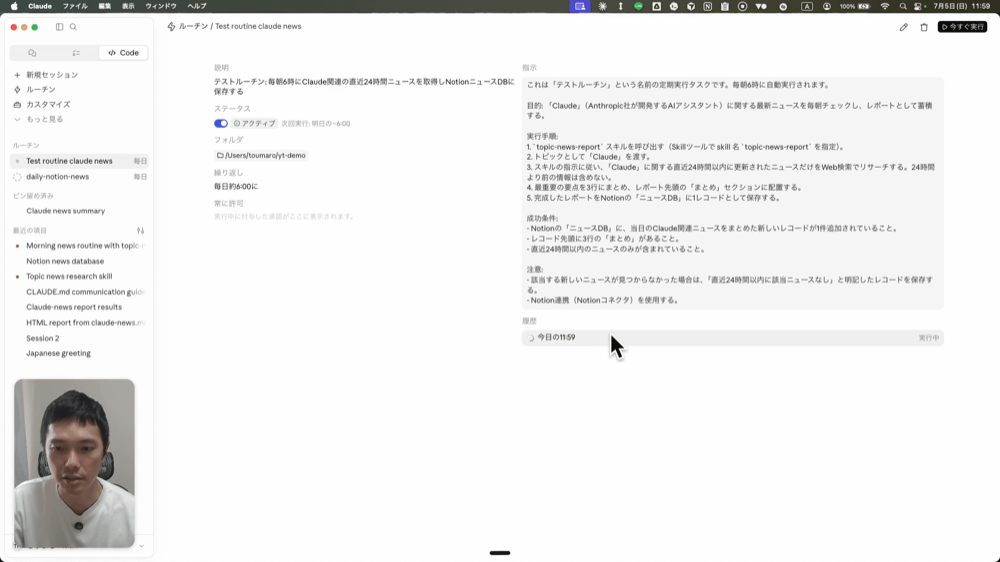Viewport: 1000px width, 562px height.
Task: Open the Claude app menu
Action: (40, 6)
